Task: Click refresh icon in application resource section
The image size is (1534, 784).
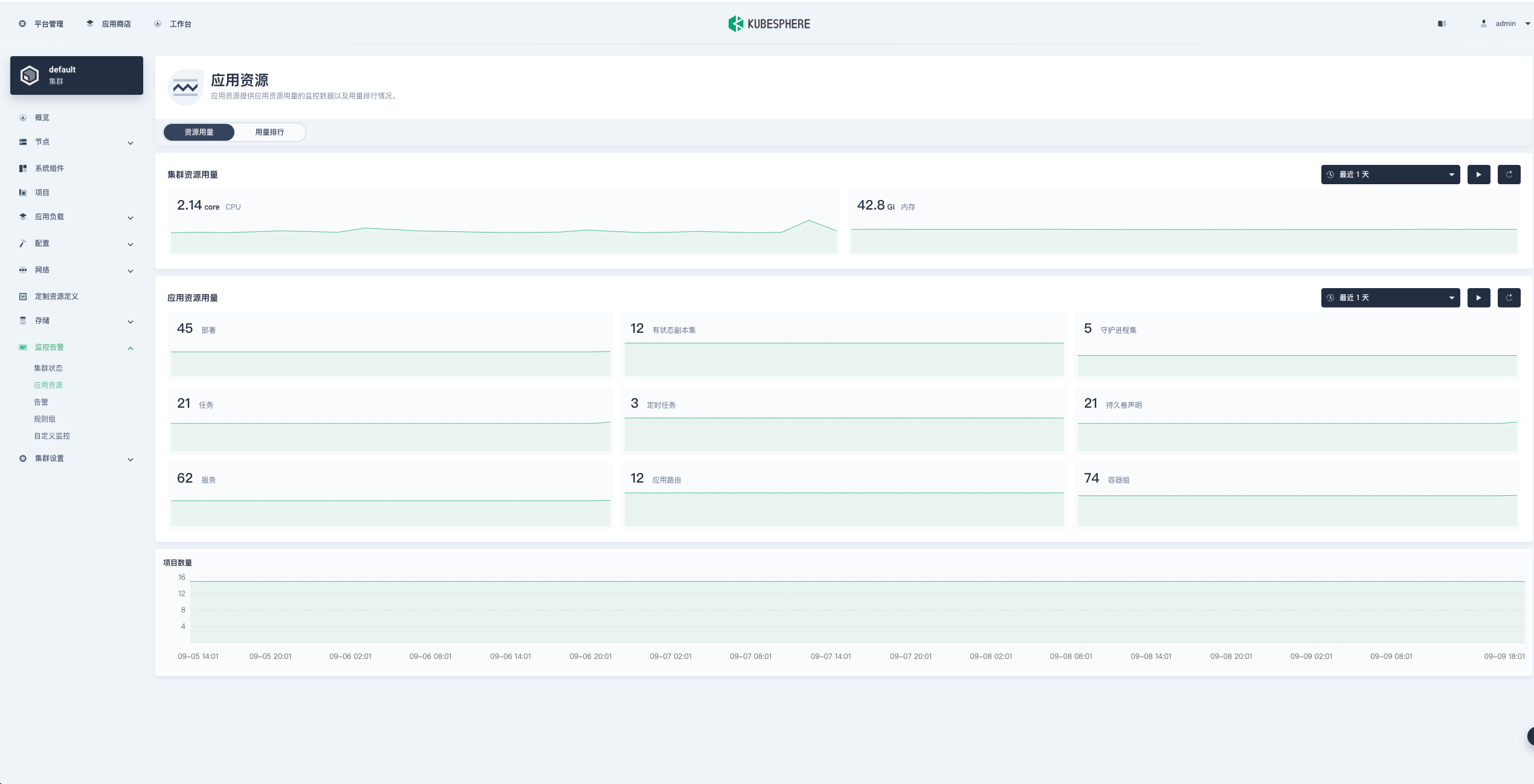Action: (x=1509, y=298)
